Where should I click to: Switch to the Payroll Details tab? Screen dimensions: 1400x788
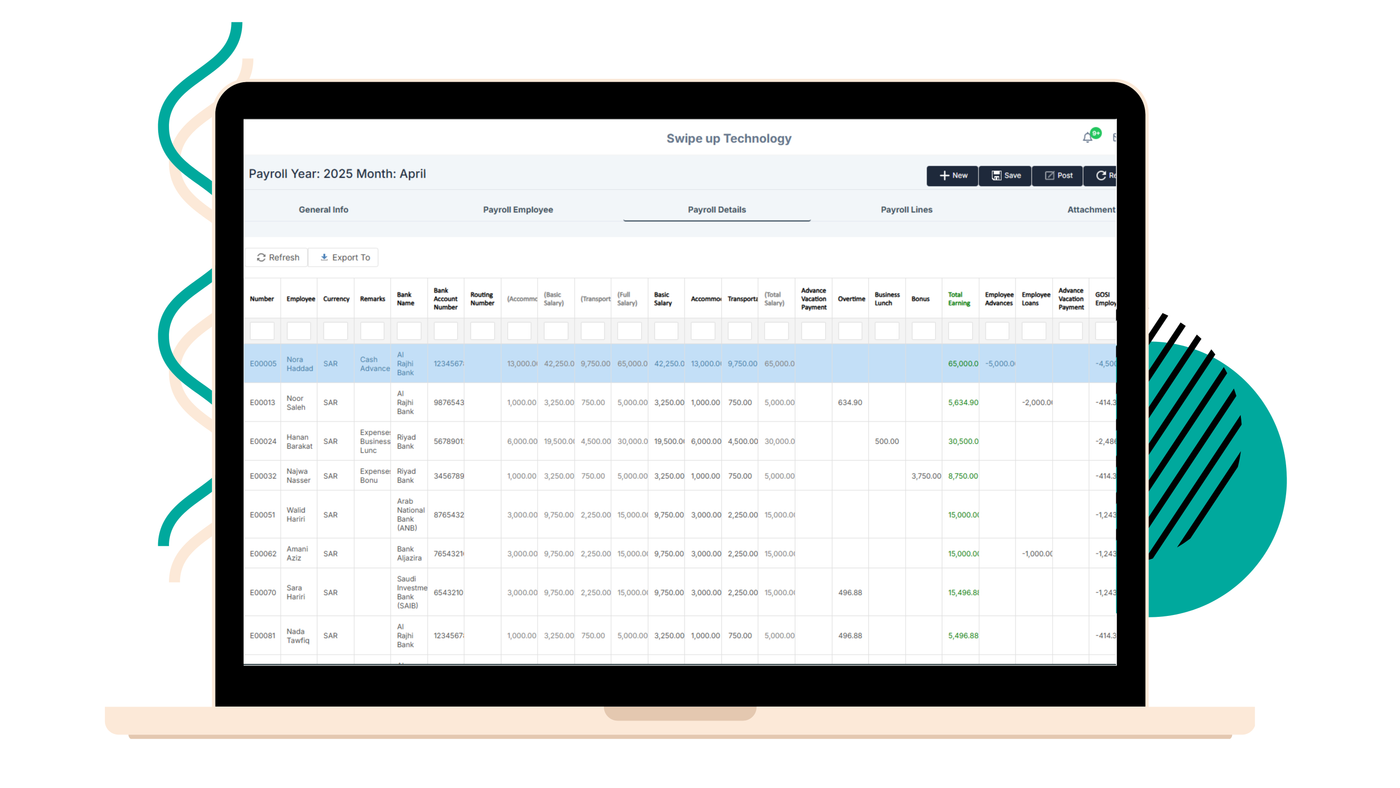[x=716, y=209]
